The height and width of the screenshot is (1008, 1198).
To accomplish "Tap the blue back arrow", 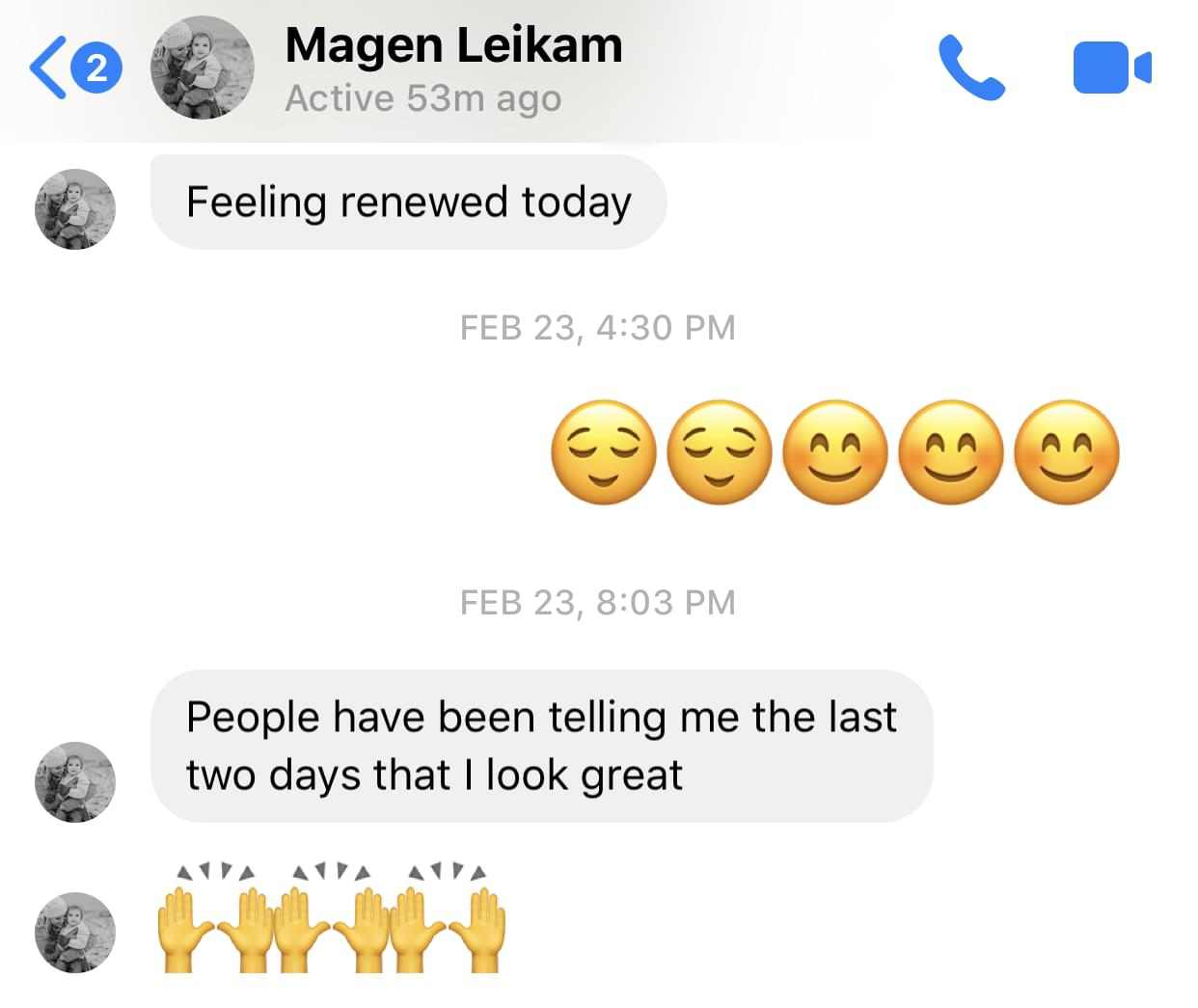I will coord(47,68).
